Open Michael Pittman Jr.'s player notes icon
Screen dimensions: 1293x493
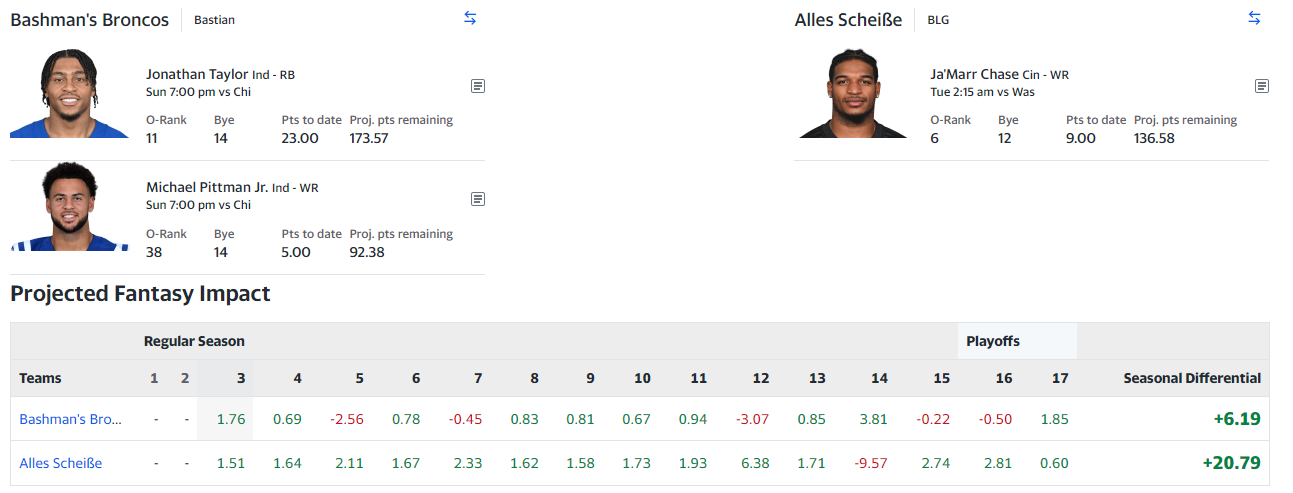(x=478, y=199)
